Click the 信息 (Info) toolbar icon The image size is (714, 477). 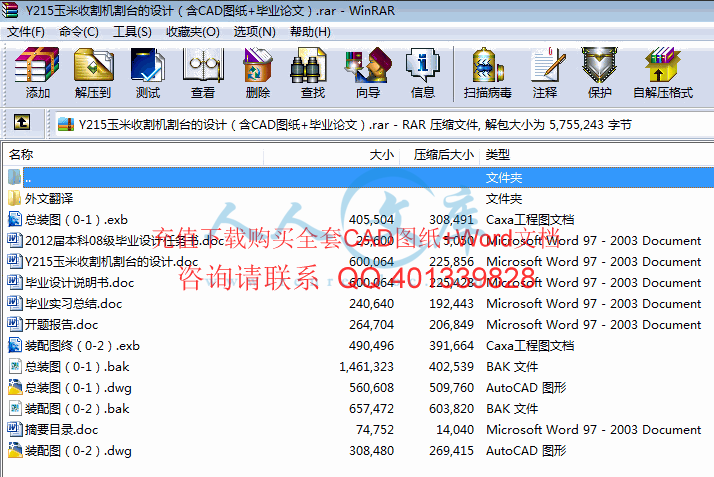[x=423, y=65]
